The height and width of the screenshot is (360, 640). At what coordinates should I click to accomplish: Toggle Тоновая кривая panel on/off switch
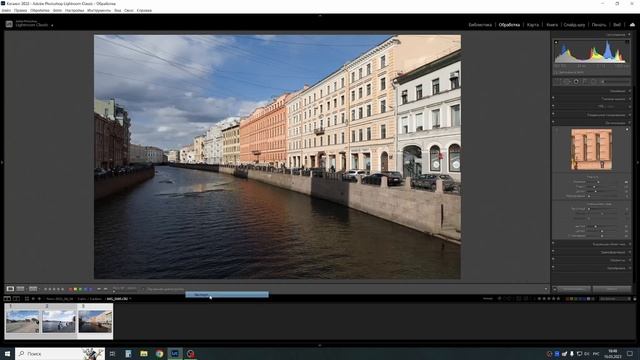(x=553, y=98)
